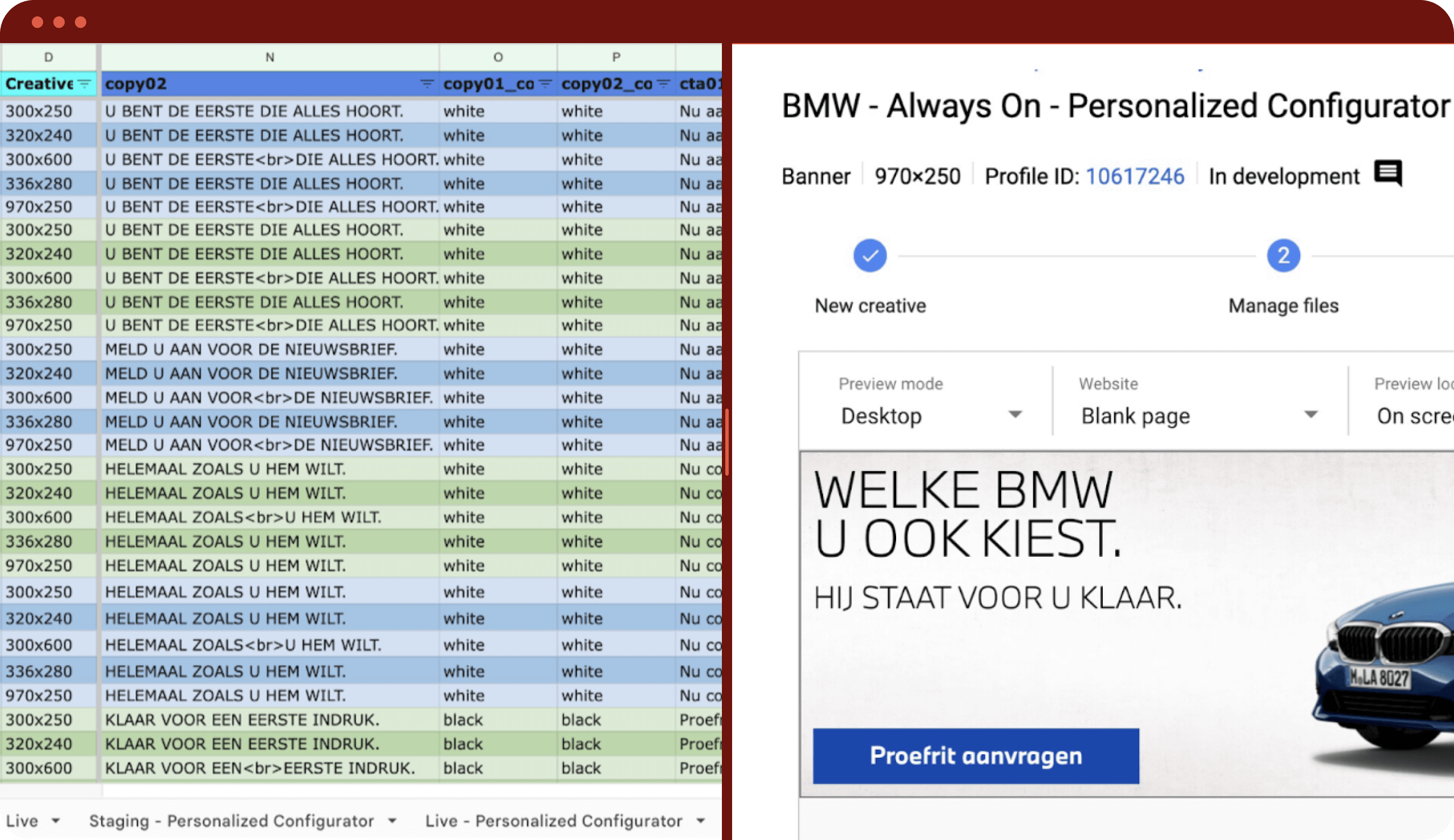Select column P header
Screen dimensions: 1454x840
pos(616,57)
